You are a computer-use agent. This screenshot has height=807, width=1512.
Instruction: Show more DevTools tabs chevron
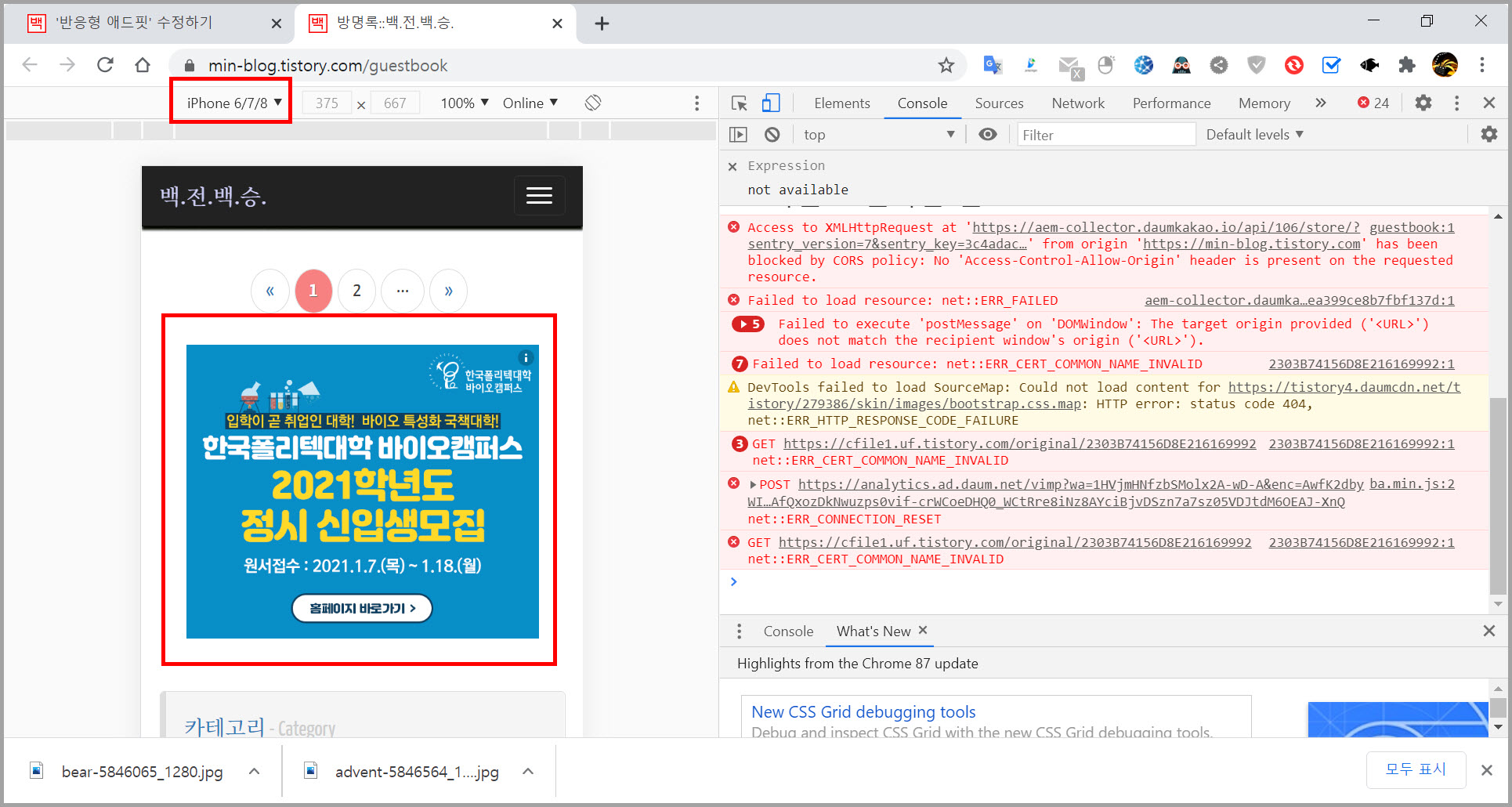tap(1321, 103)
